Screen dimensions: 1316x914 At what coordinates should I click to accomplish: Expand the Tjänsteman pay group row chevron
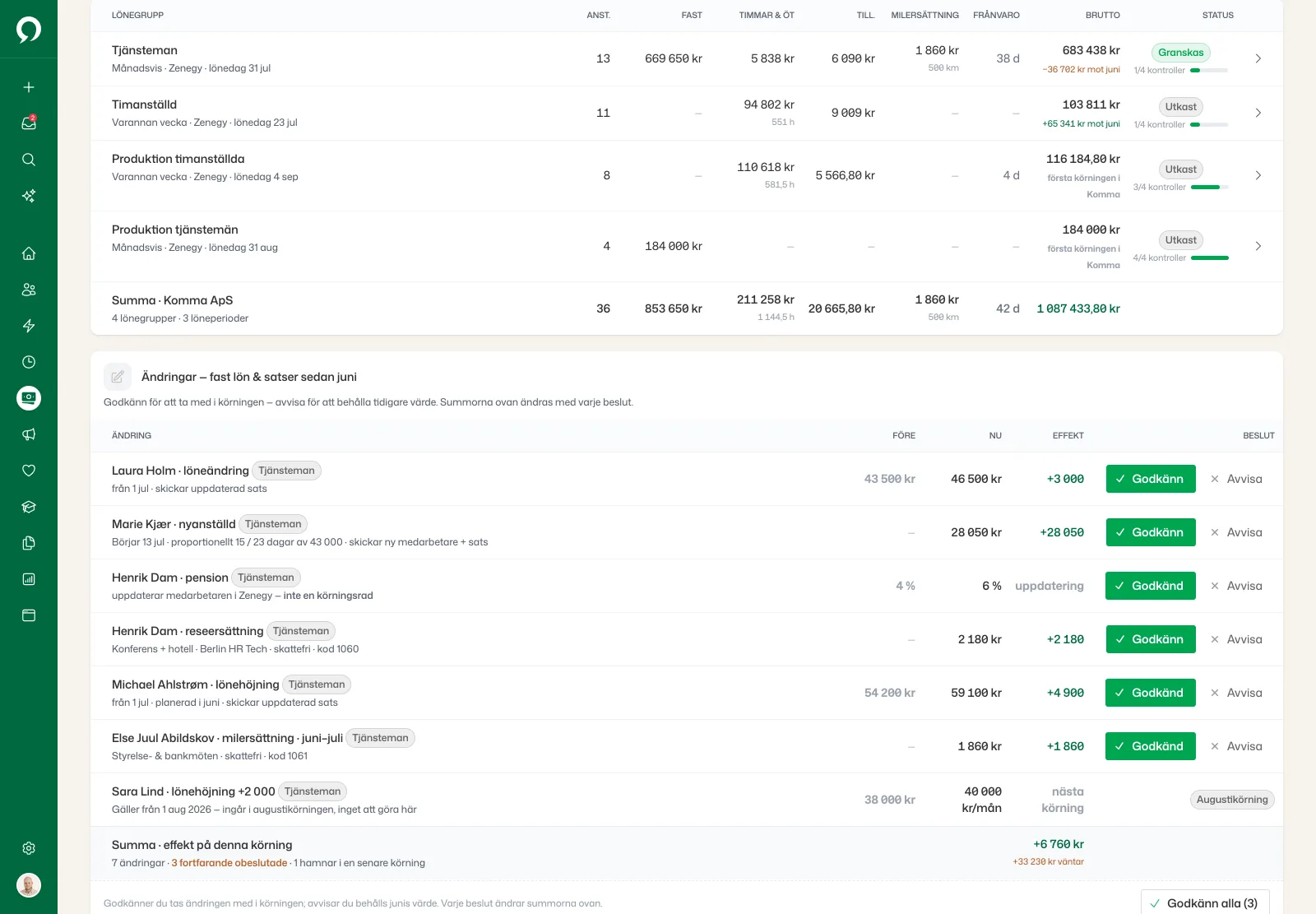pyautogui.click(x=1258, y=58)
